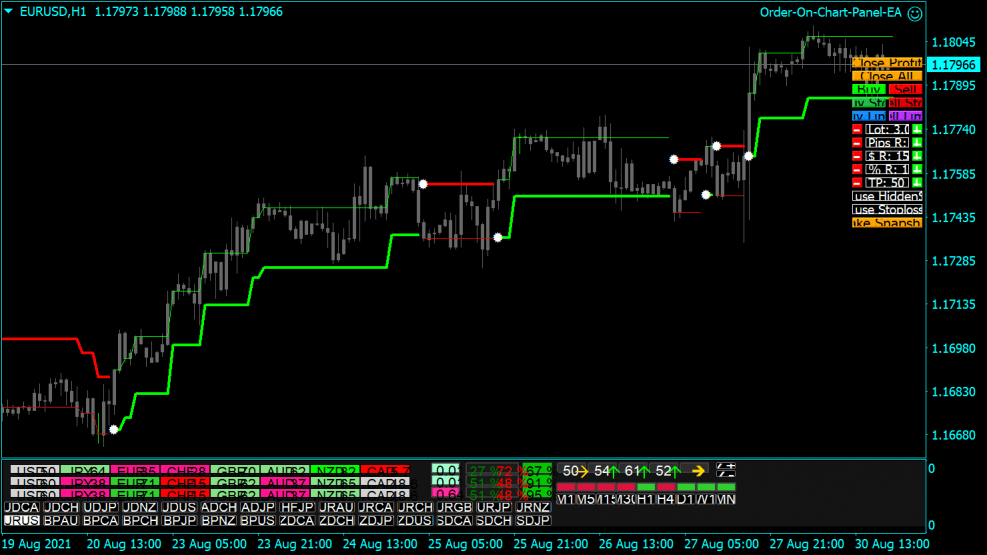Click the green swatch above H1
This screenshot has height=555, width=987.
tap(646, 487)
